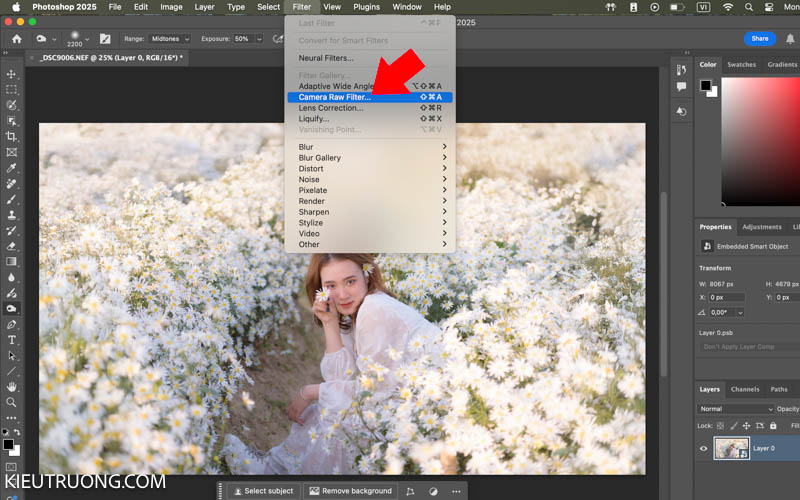Open the notifications bell
Viewport: 800px width, 500px height.
click(790, 39)
